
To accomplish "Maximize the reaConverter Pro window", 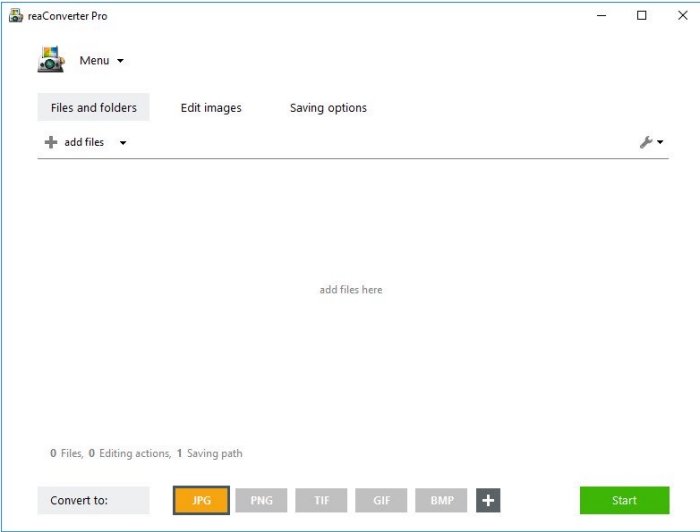I will pyautogui.click(x=642, y=16).
